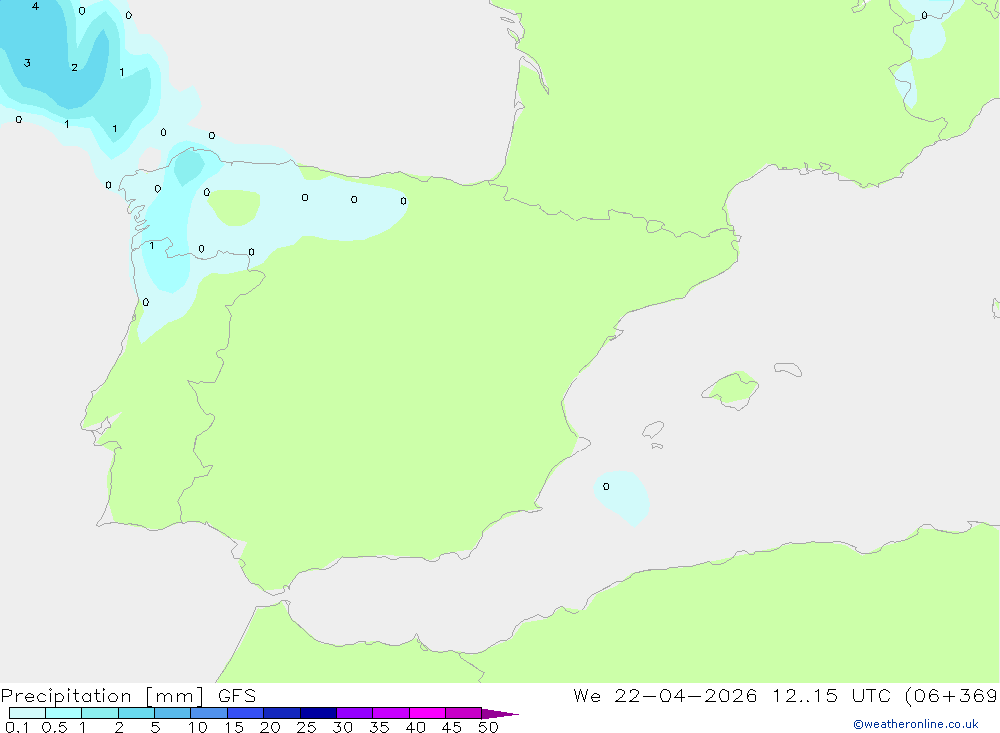Click the 2–5 mm legend swatch

point(136,713)
